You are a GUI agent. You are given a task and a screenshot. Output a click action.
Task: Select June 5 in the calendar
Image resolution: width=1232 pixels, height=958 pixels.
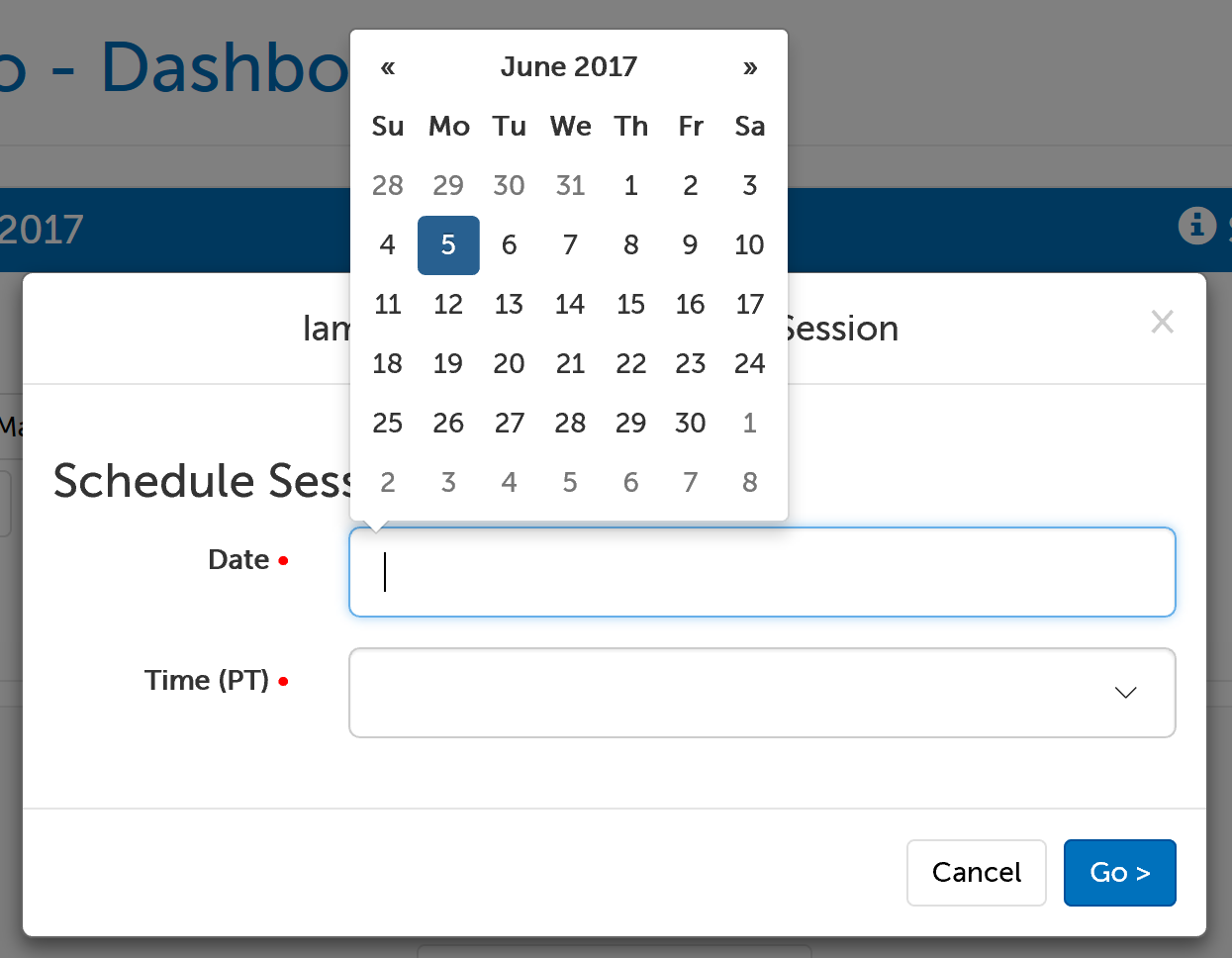(x=448, y=244)
